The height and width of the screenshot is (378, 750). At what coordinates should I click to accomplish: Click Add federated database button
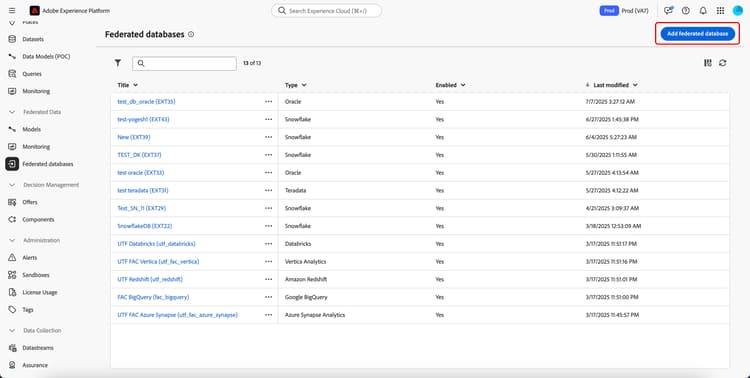[x=697, y=34]
